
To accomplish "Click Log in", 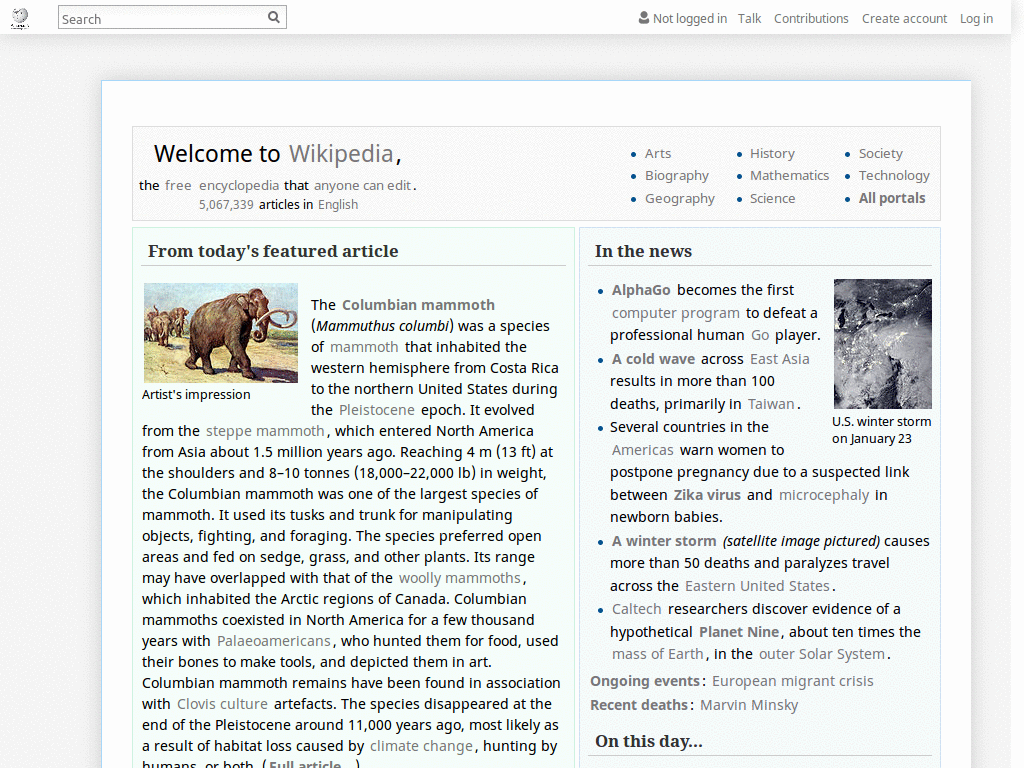I will point(976,18).
